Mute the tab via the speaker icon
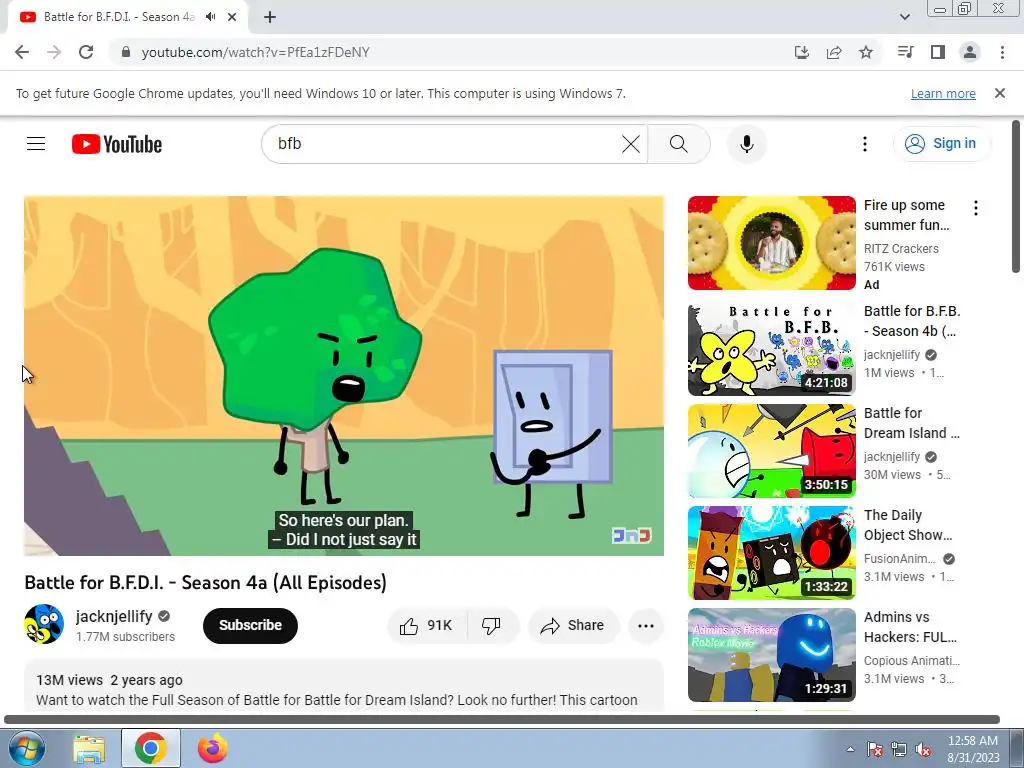 coord(210,17)
